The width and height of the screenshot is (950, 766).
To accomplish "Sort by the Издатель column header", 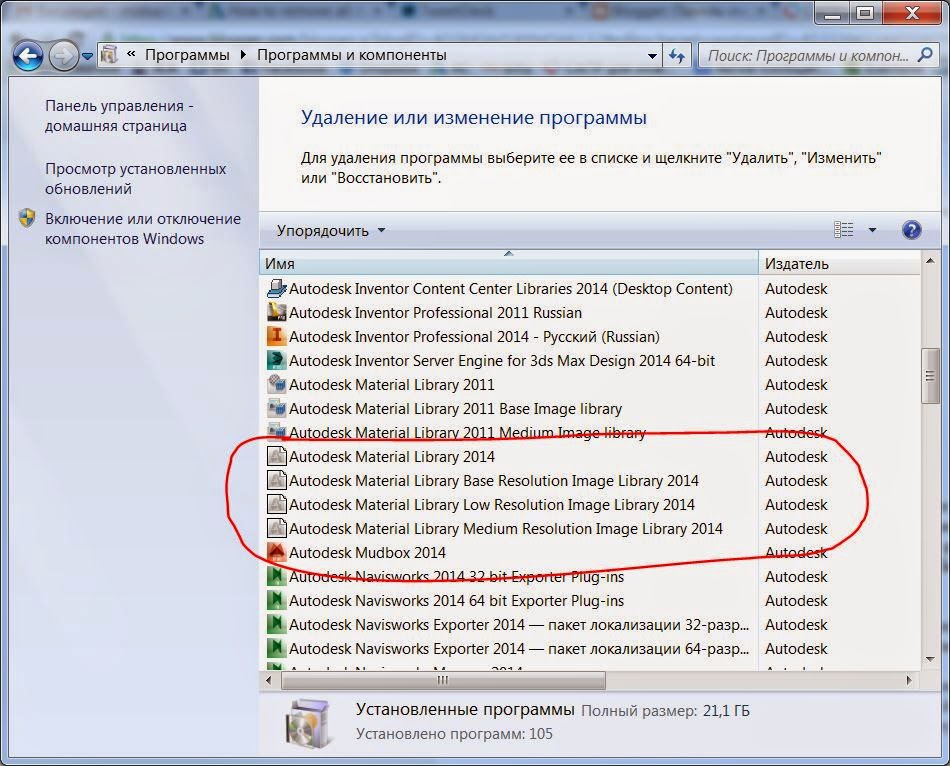I will coord(839,264).
